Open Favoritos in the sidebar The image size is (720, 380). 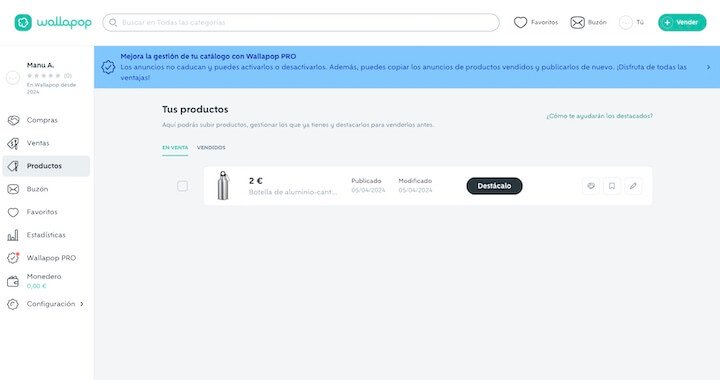click(x=42, y=212)
